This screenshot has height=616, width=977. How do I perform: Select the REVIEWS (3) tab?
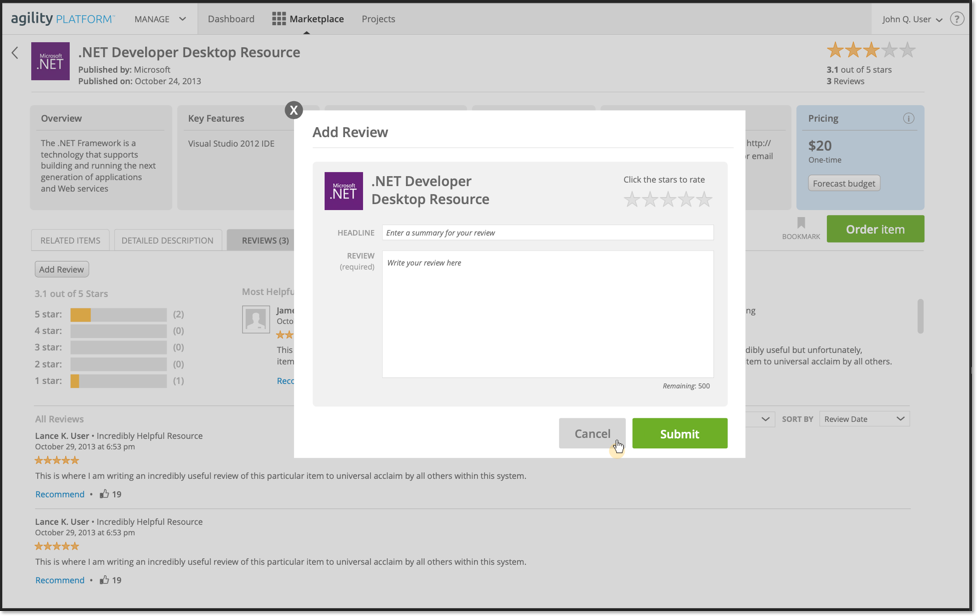262,240
